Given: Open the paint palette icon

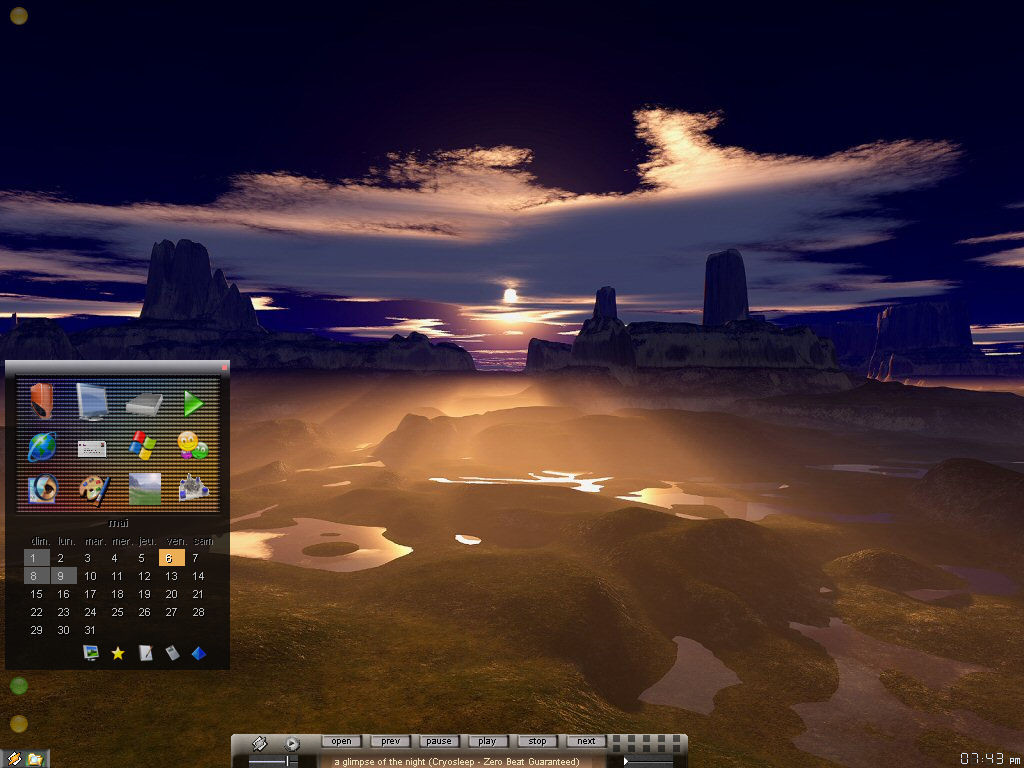Looking at the screenshot, I should [94, 489].
